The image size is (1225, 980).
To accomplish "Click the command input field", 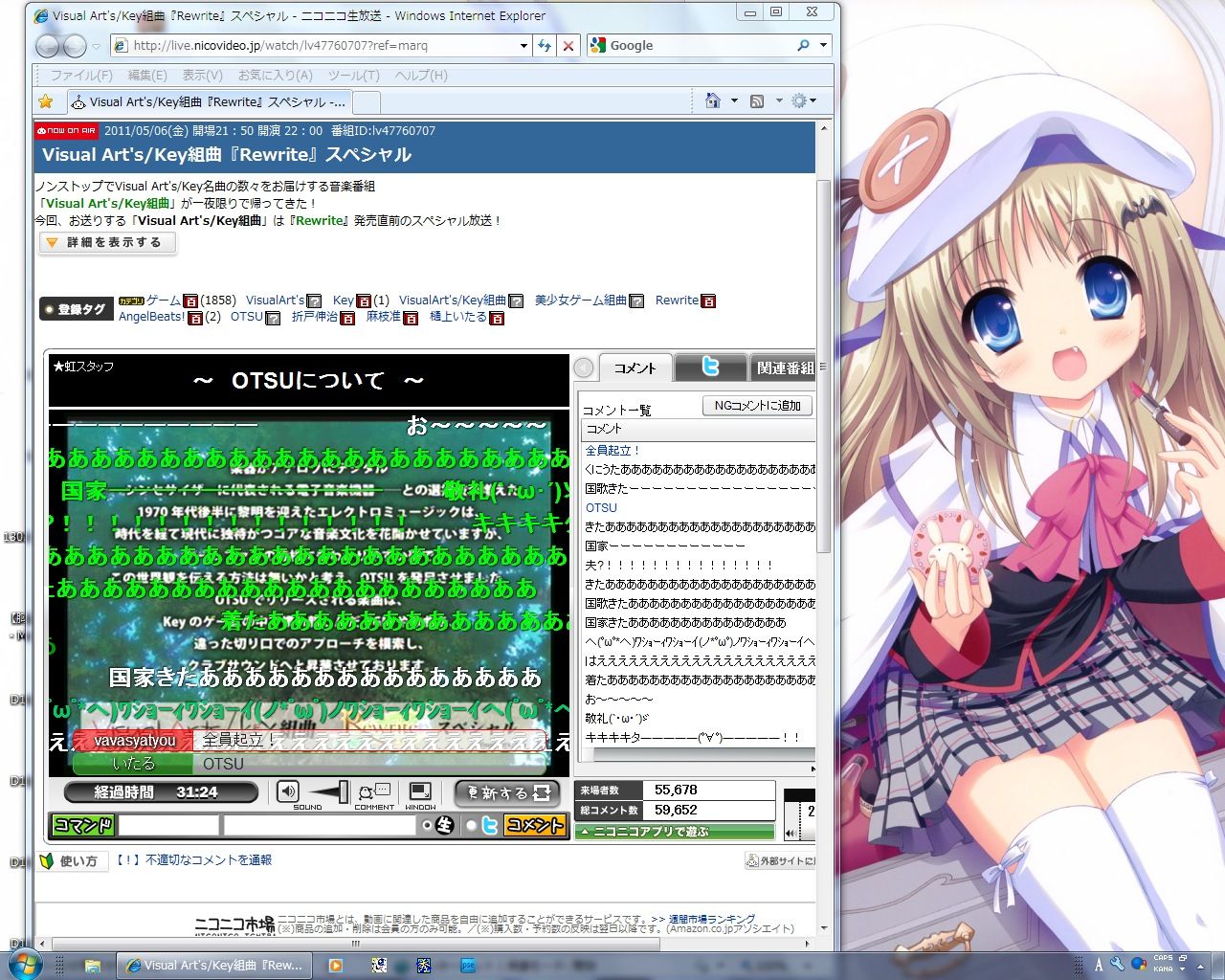I will (x=168, y=825).
